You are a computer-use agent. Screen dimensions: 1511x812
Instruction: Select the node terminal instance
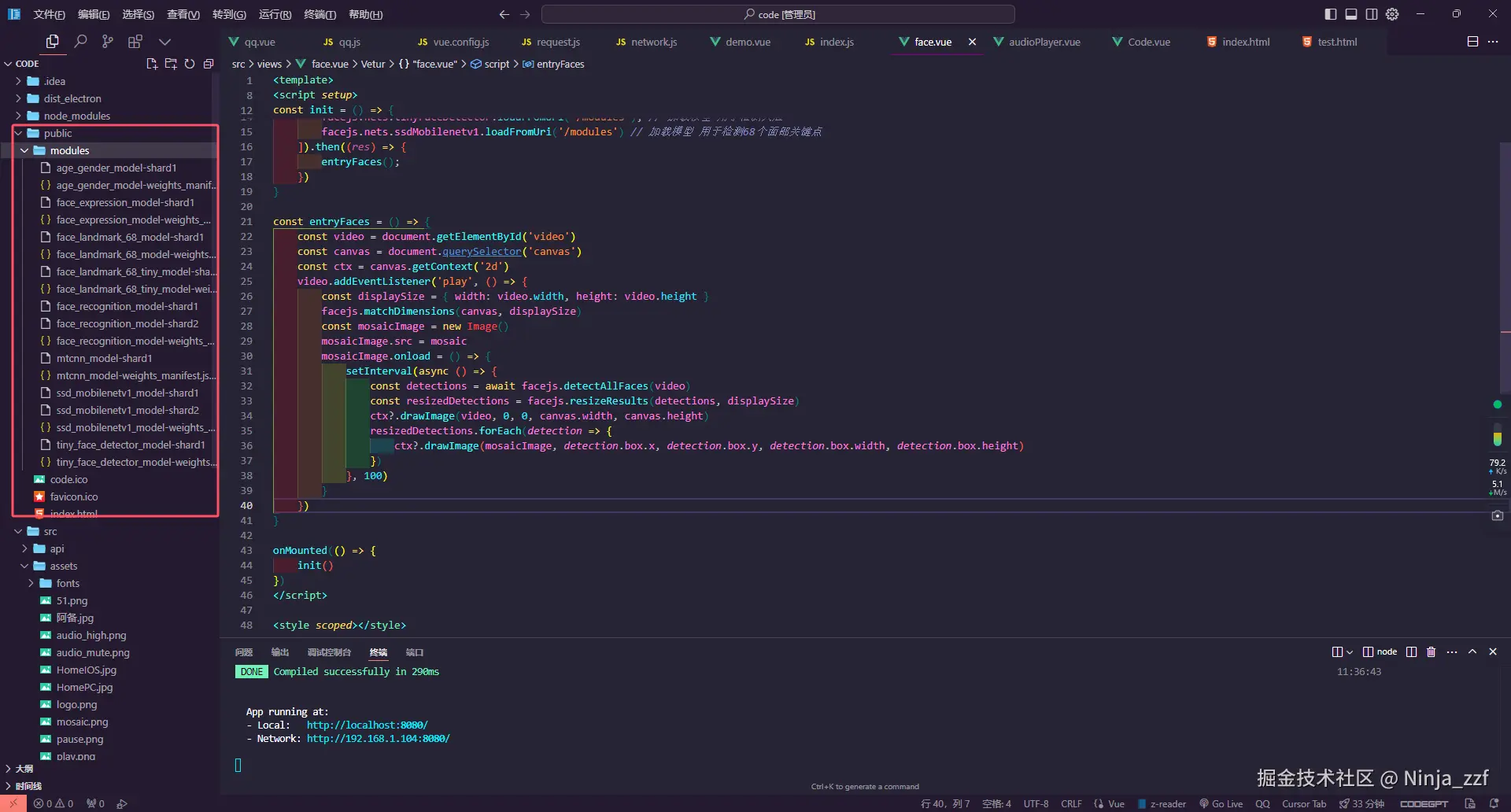tap(1380, 651)
